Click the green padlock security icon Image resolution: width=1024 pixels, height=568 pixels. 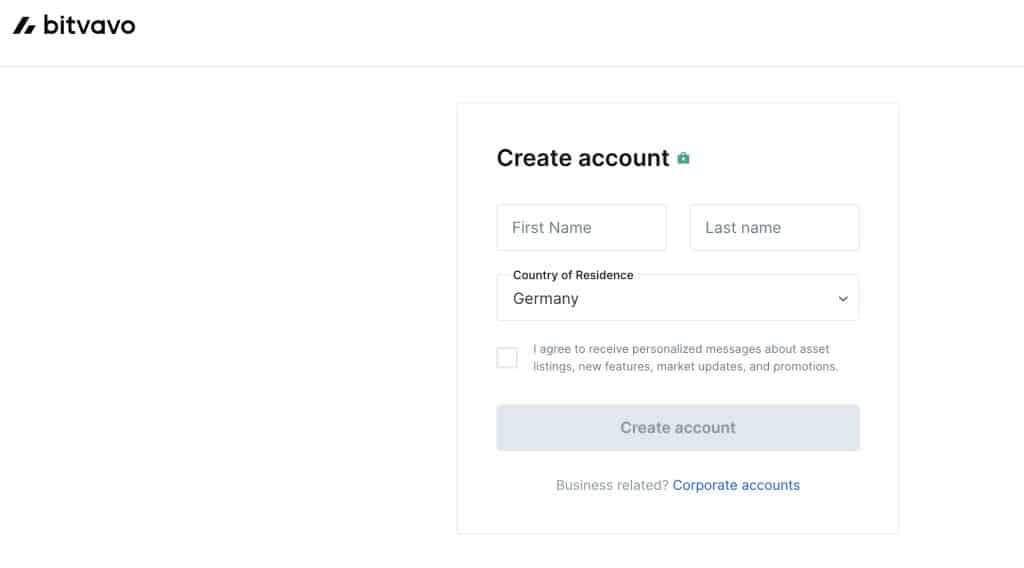(x=683, y=158)
